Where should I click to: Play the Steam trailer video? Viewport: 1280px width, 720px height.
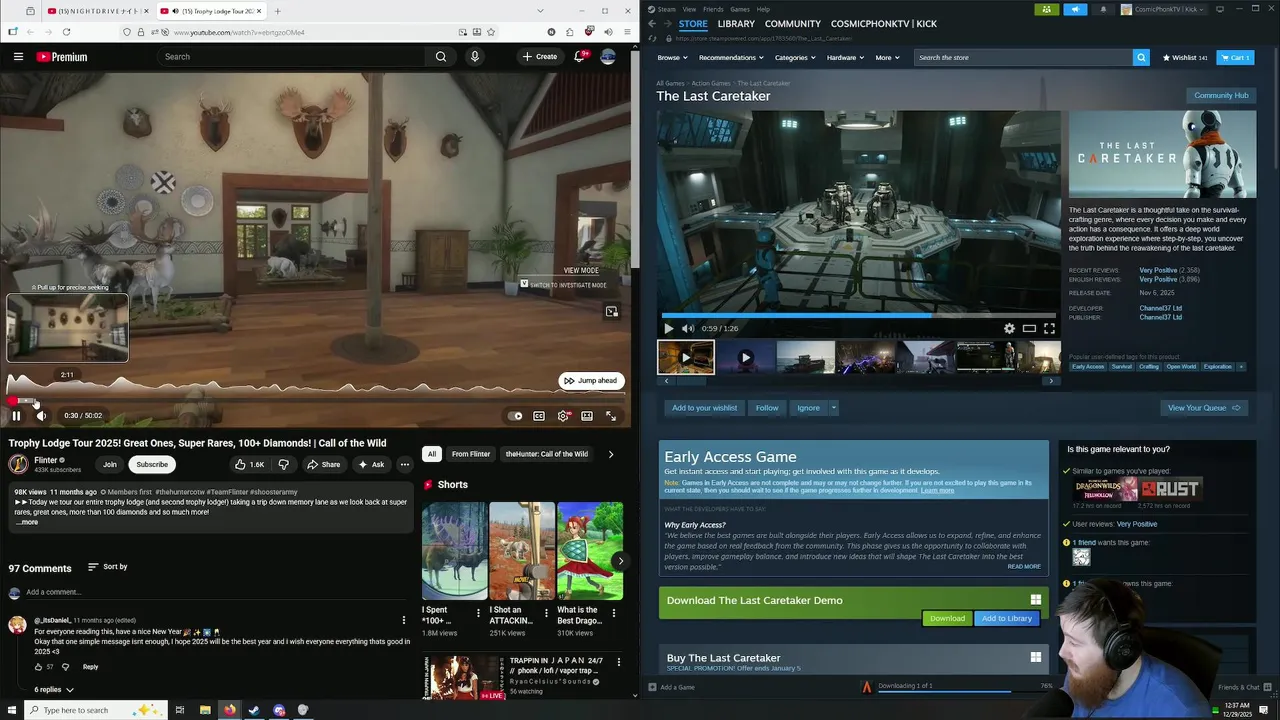tap(669, 328)
